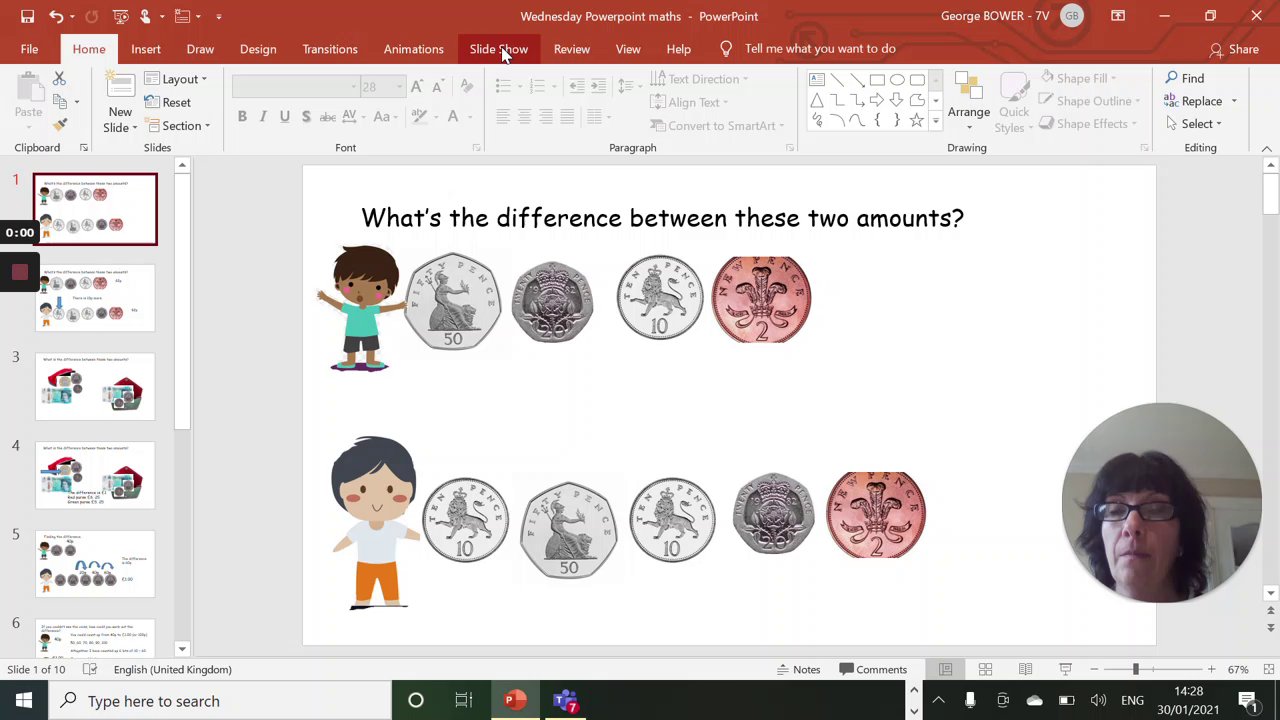Switch to the Design tab
1280x720 pixels.
[258, 49]
